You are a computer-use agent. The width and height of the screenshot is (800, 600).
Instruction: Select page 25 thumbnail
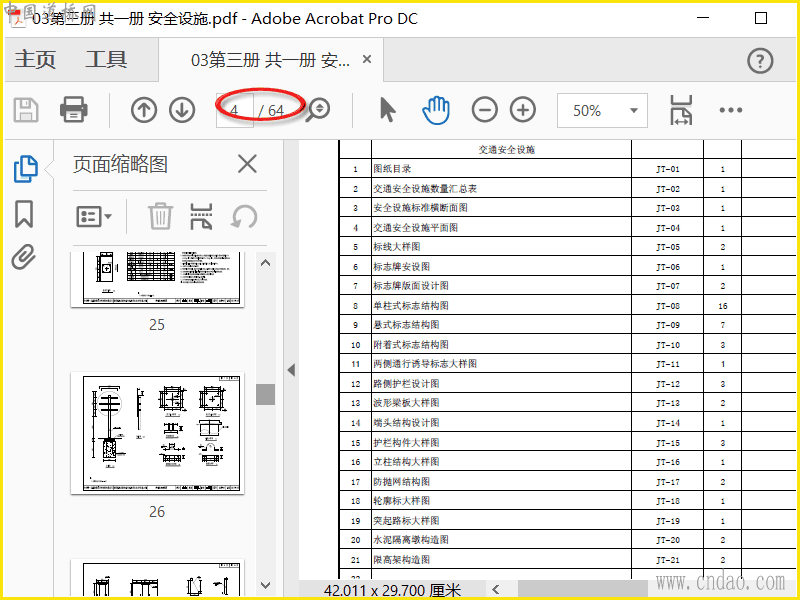pos(157,279)
